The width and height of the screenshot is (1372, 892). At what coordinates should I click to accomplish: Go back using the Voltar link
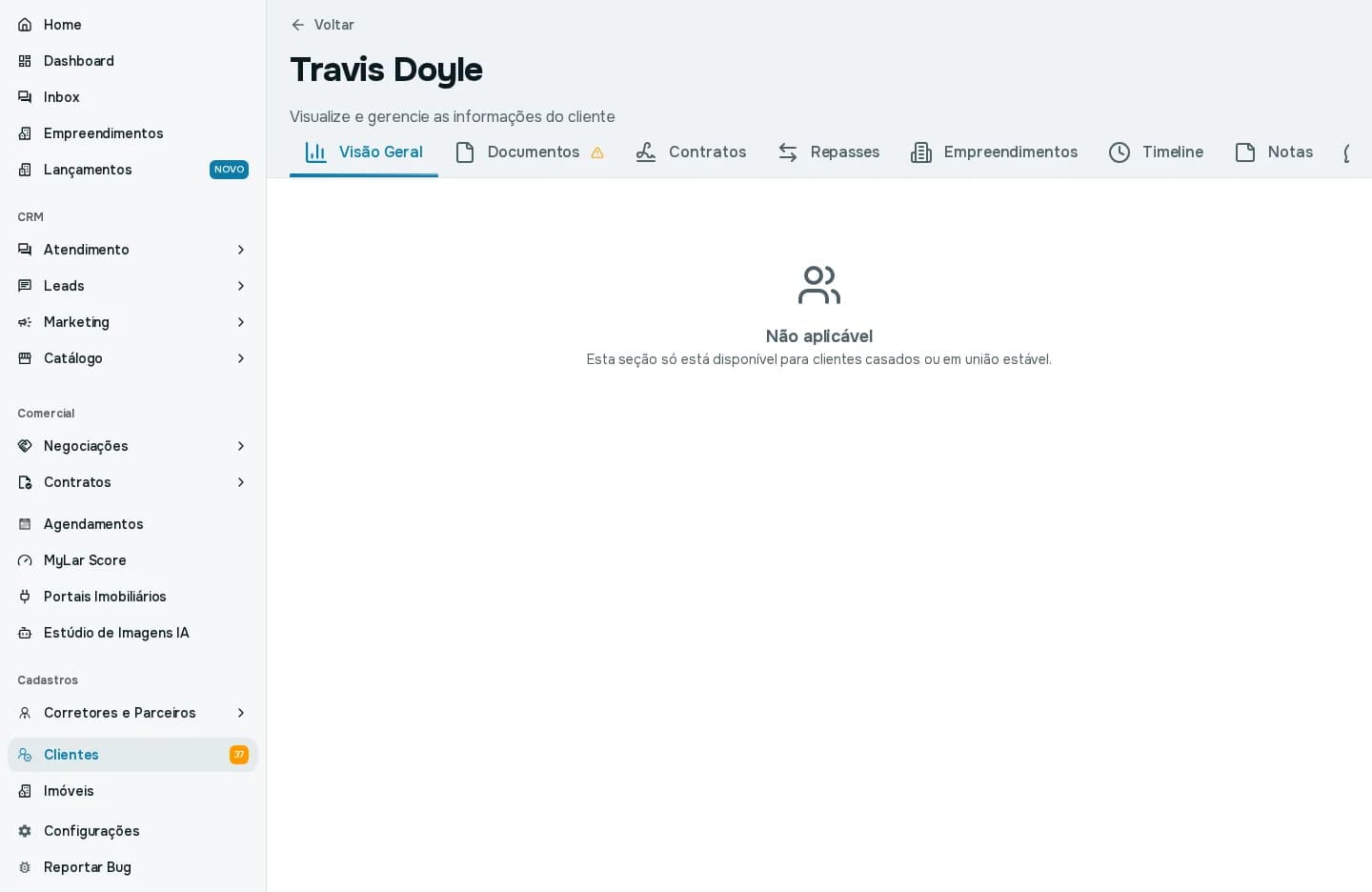pos(322,25)
